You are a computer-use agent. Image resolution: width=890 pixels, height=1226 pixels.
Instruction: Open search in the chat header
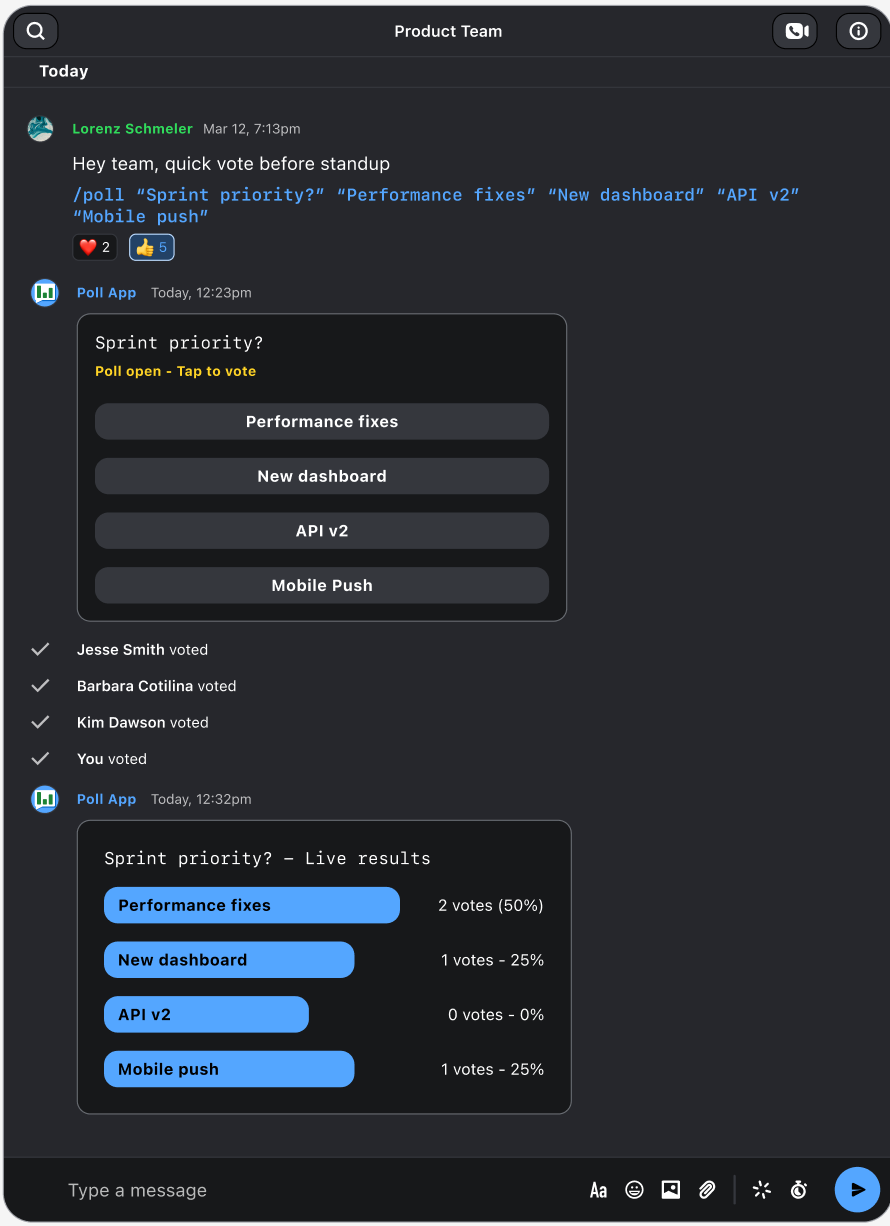36,31
